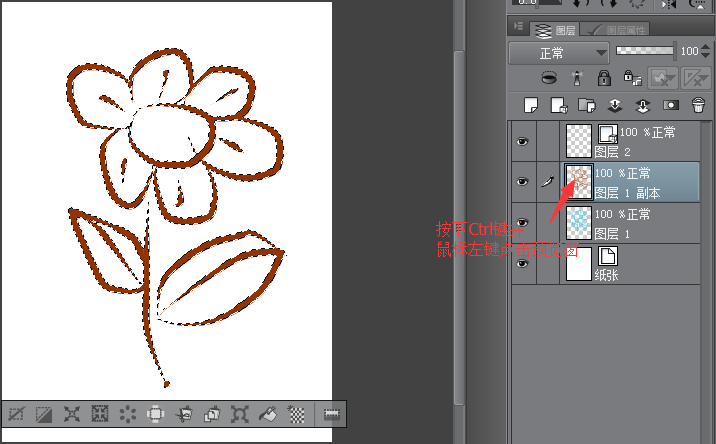Viewport: 716px width, 444px height.
Task: Delete layer using the trash can icon
Action: click(x=699, y=104)
